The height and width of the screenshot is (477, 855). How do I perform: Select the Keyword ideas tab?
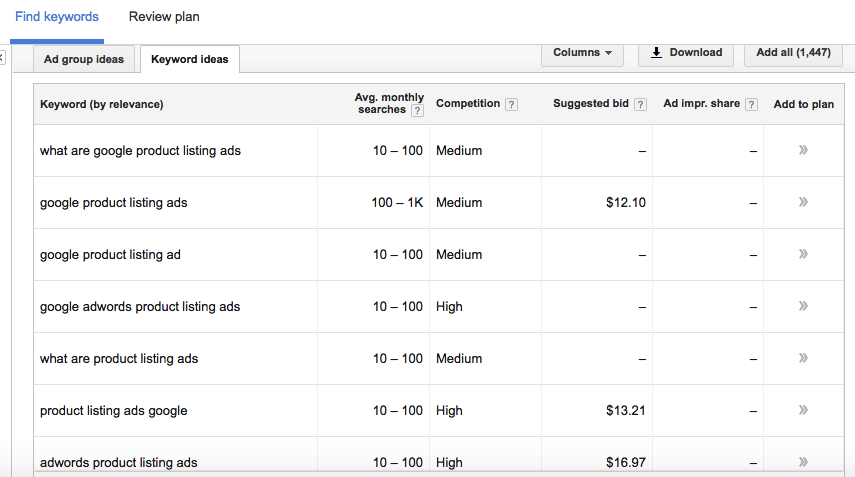pos(189,59)
